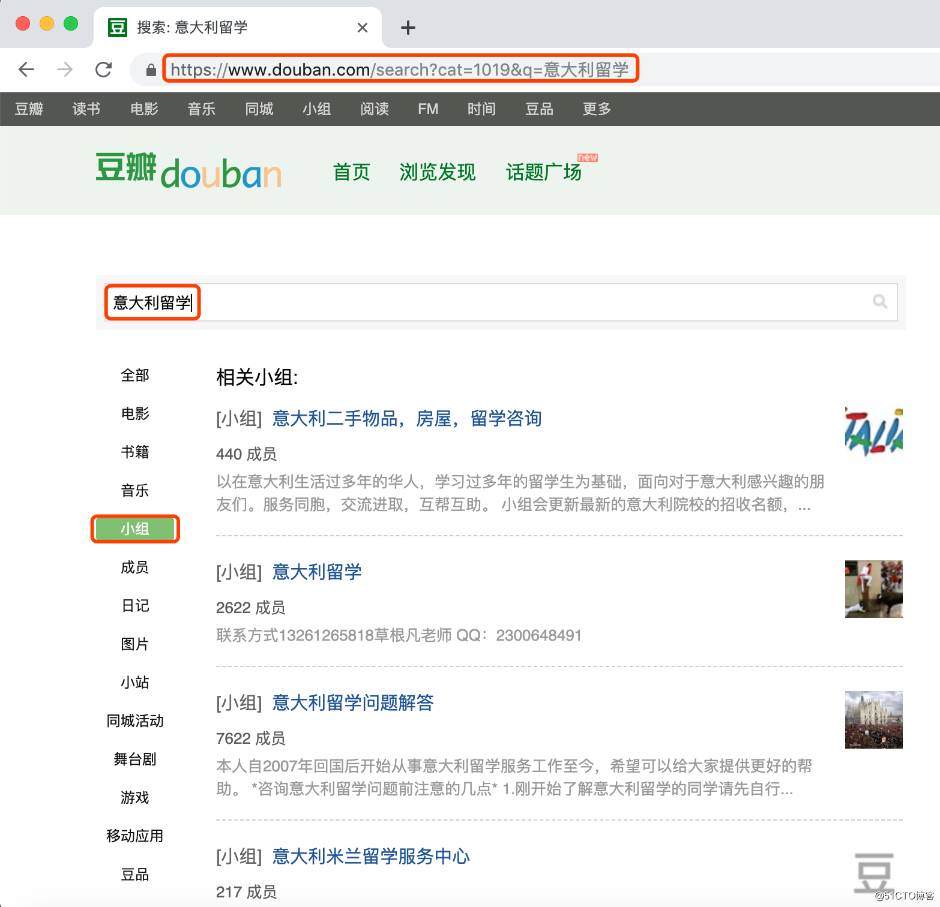Click the Douban favicon in the tab
This screenshot has height=907, width=940.
(x=117, y=27)
